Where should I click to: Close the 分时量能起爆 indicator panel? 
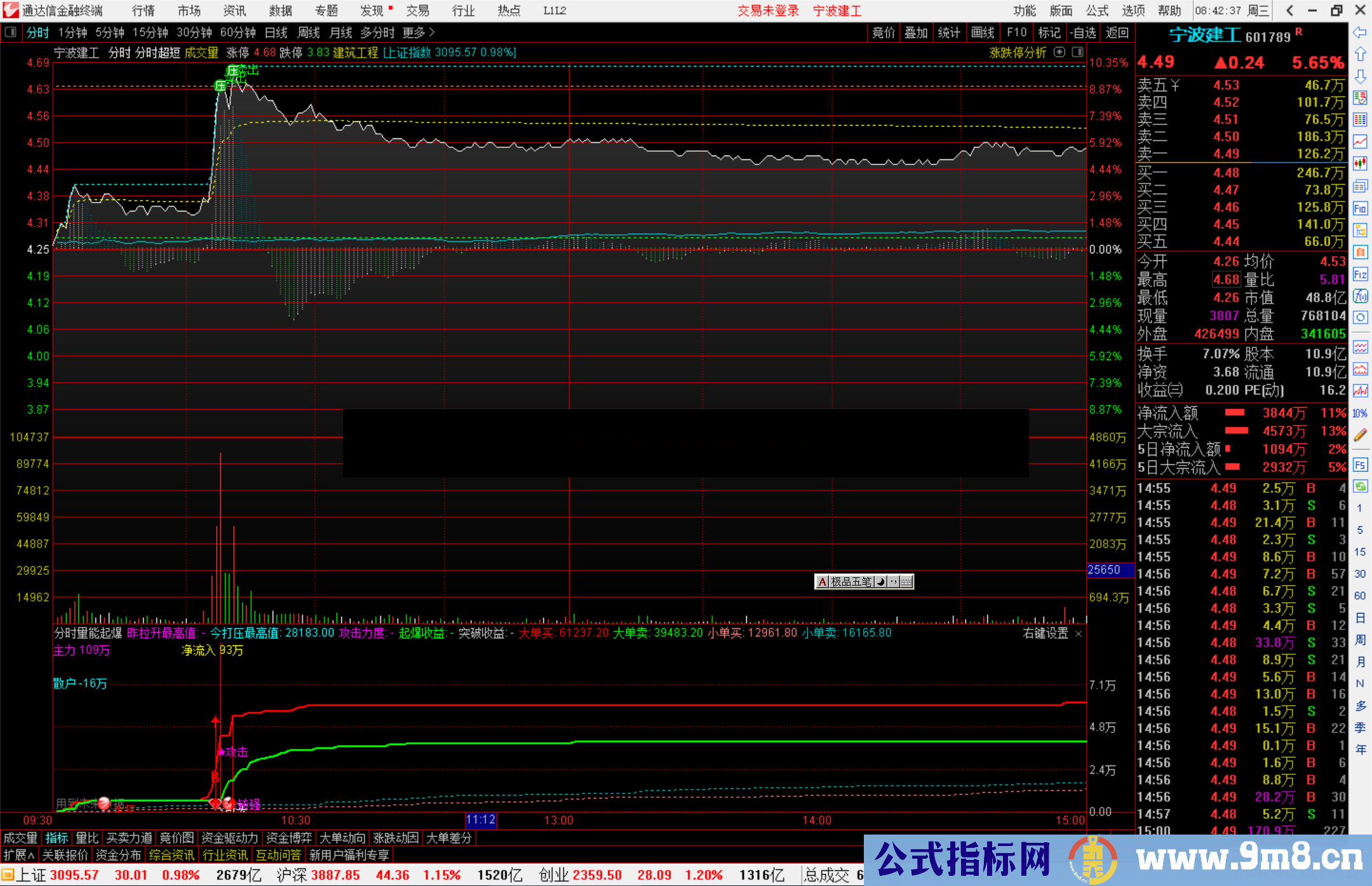(x=1079, y=633)
